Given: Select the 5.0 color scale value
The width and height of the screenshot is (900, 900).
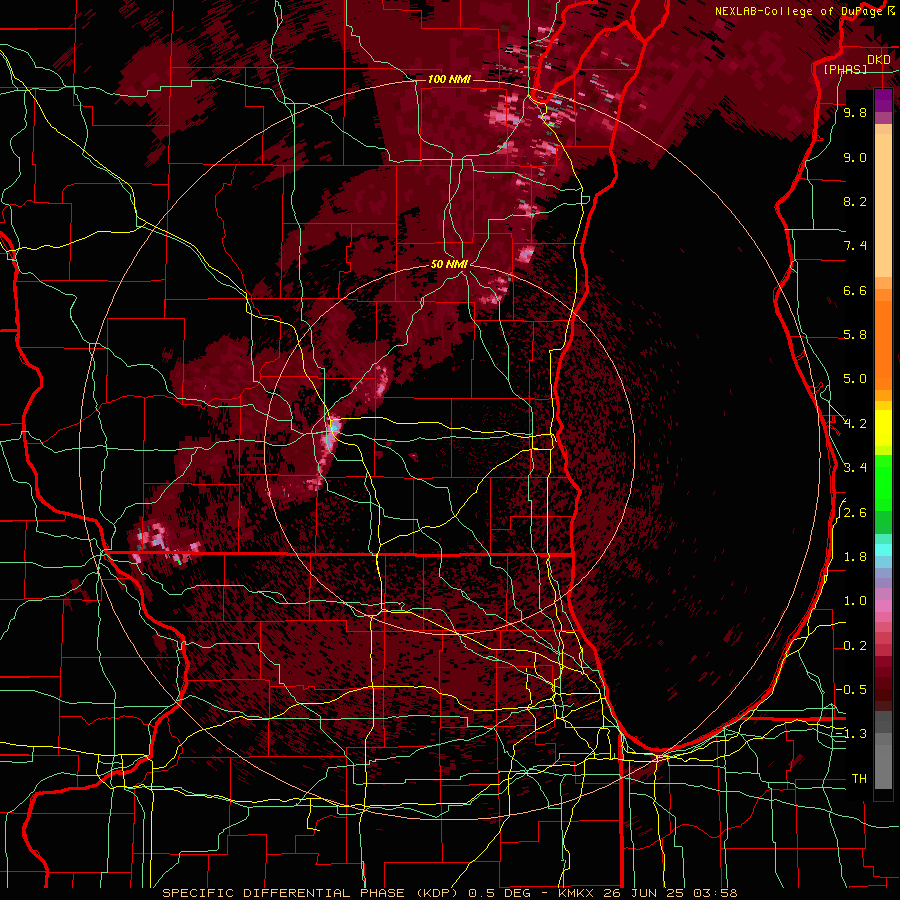Looking at the screenshot, I should 855,379.
